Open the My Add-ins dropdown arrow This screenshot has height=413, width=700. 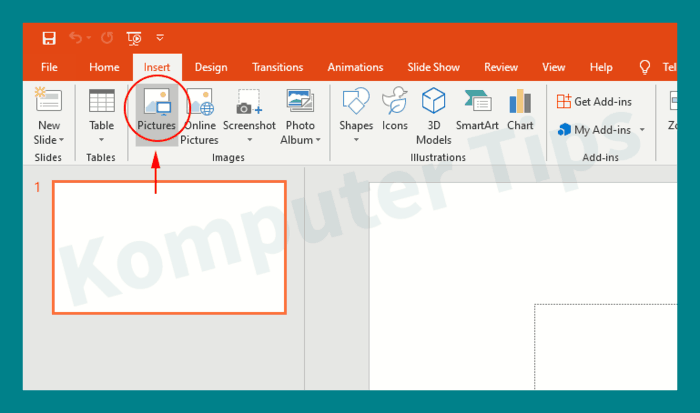(642, 130)
